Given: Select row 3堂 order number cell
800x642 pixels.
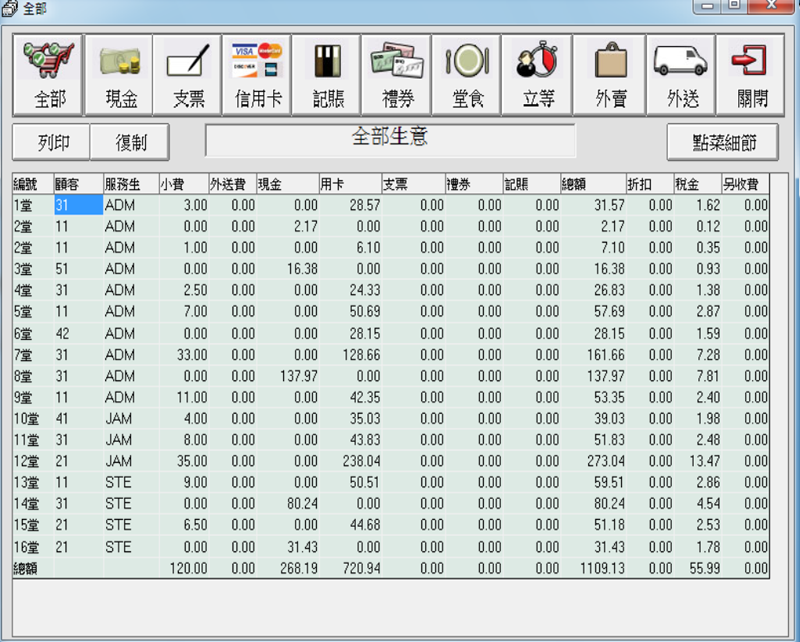Looking at the screenshot, I should click(x=33, y=269).
